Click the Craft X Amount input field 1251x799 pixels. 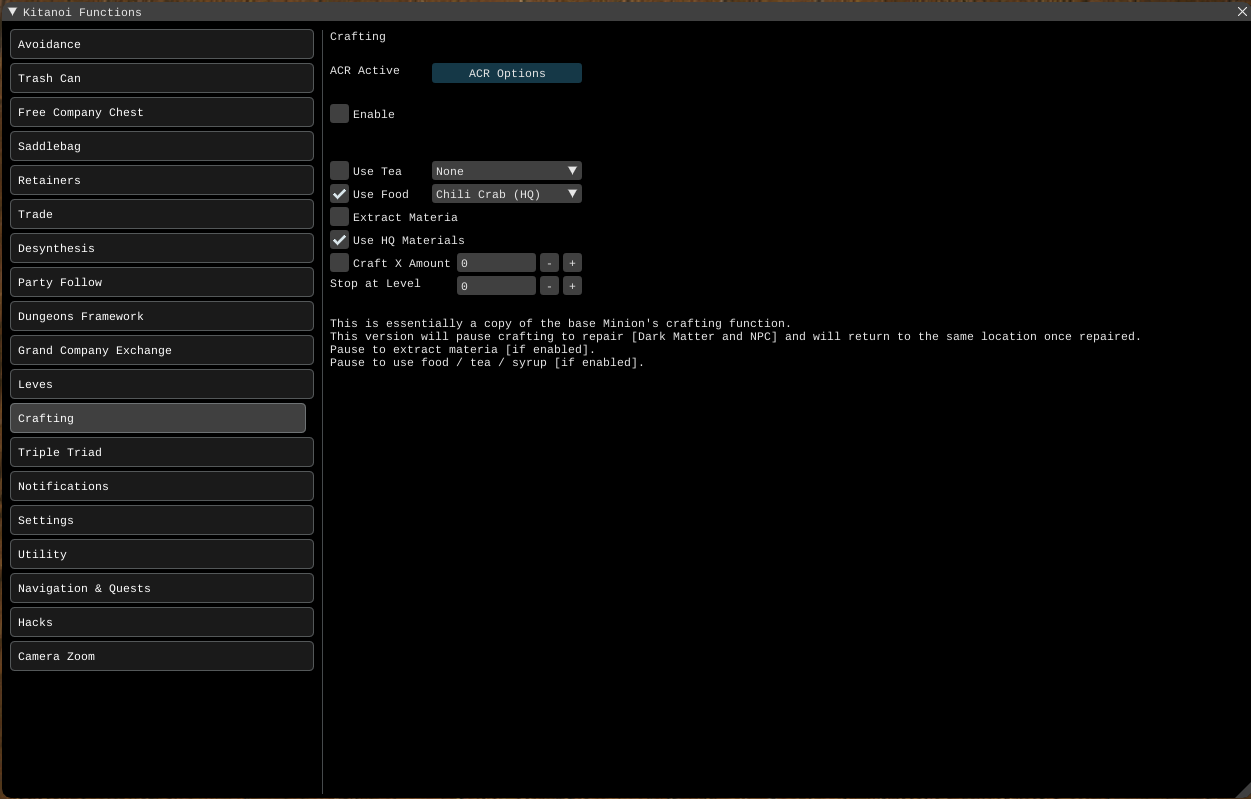(x=496, y=263)
